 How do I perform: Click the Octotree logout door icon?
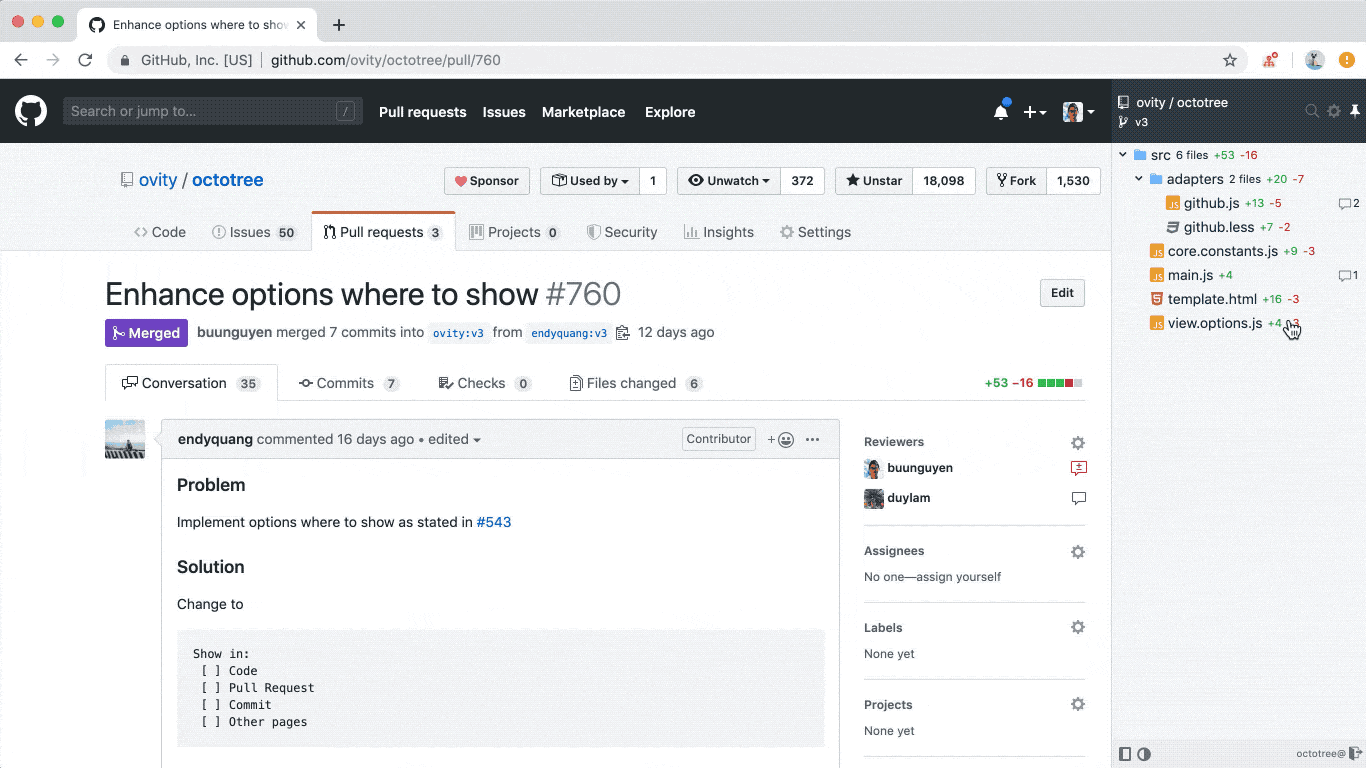pyautogui.click(x=1356, y=753)
